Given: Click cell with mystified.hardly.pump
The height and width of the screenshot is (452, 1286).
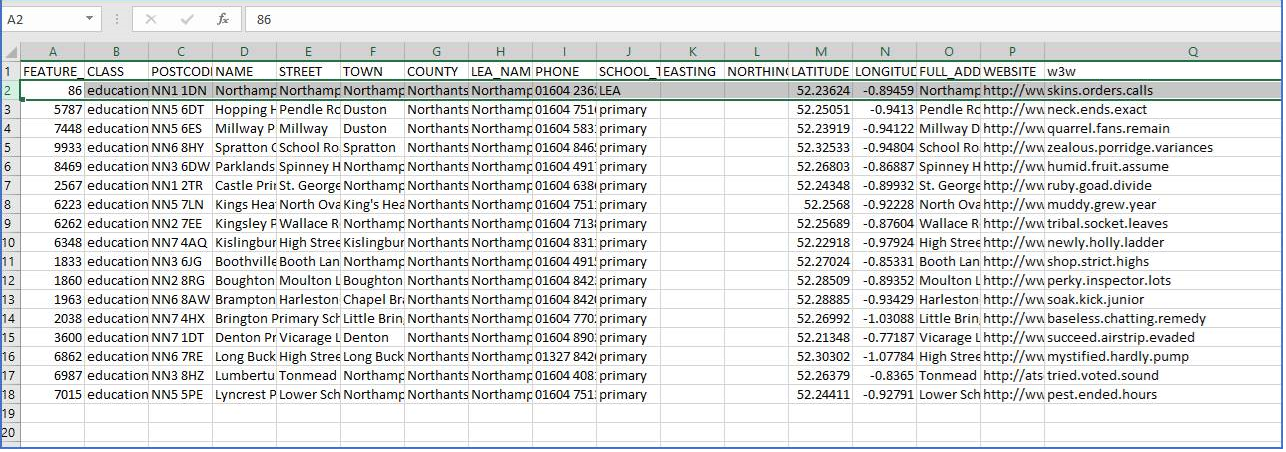Looking at the screenshot, I should 1164,356.
